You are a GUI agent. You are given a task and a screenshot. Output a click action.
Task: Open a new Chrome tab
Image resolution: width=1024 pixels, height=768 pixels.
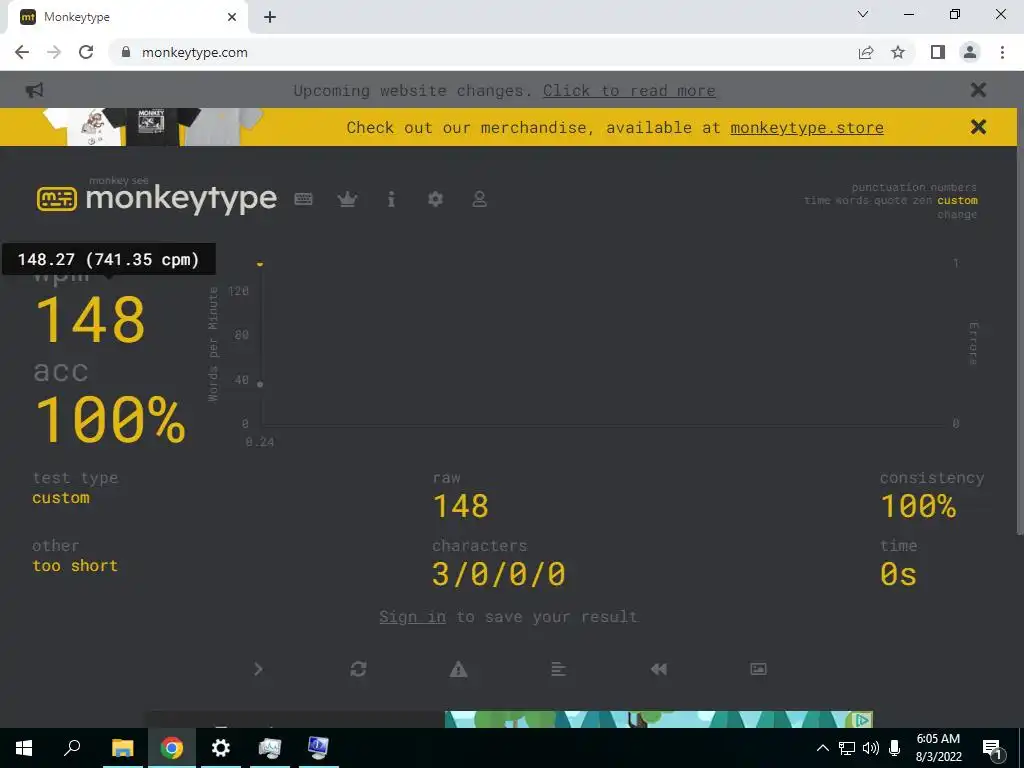point(270,17)
